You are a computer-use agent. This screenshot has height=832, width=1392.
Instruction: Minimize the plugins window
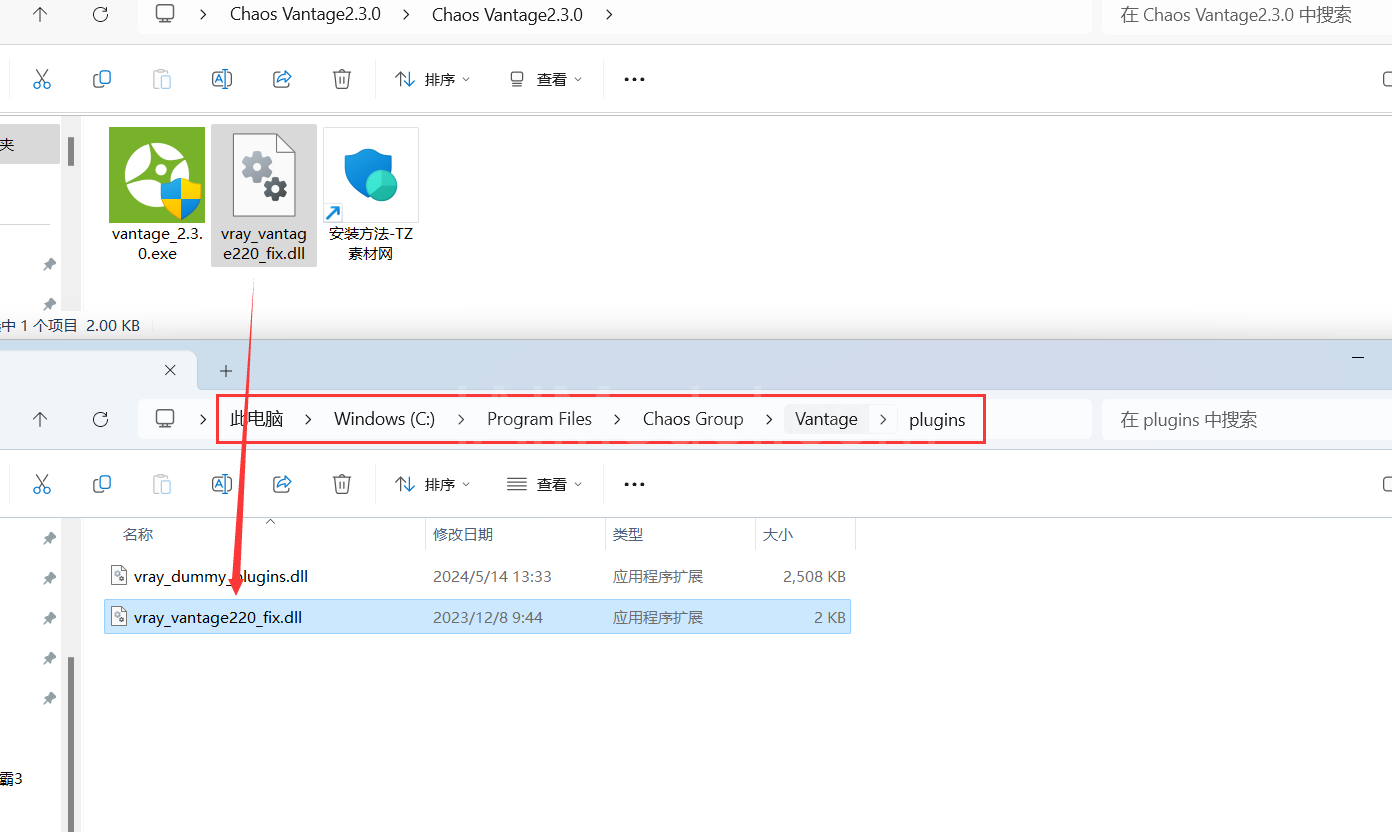1358,357
